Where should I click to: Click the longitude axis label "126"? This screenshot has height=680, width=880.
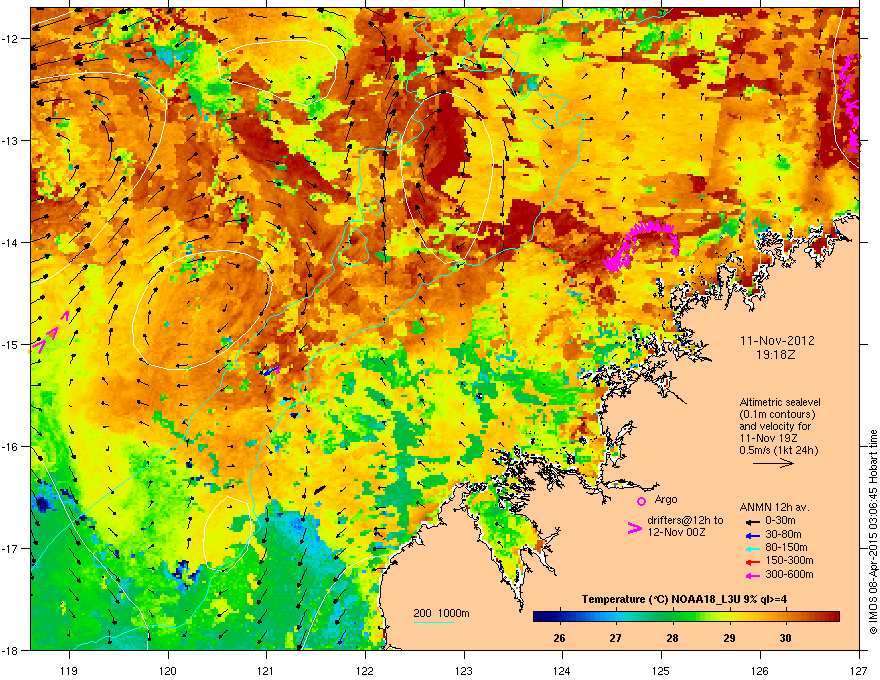[x=760, y=670]
